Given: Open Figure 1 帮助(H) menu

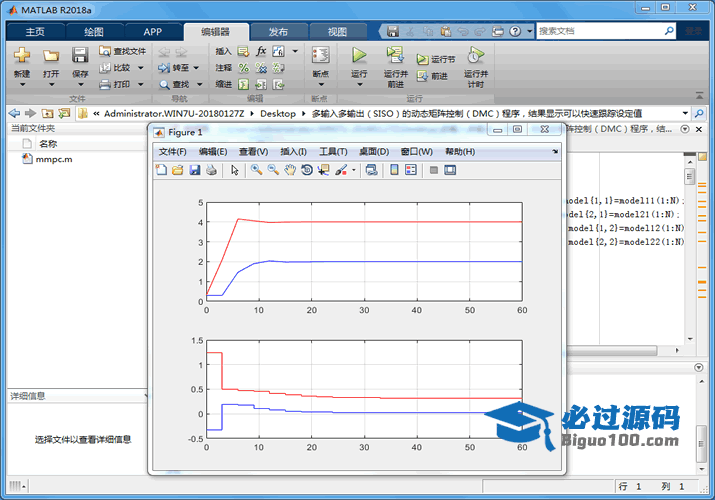Looking at the screenshot, I should 460,152.
